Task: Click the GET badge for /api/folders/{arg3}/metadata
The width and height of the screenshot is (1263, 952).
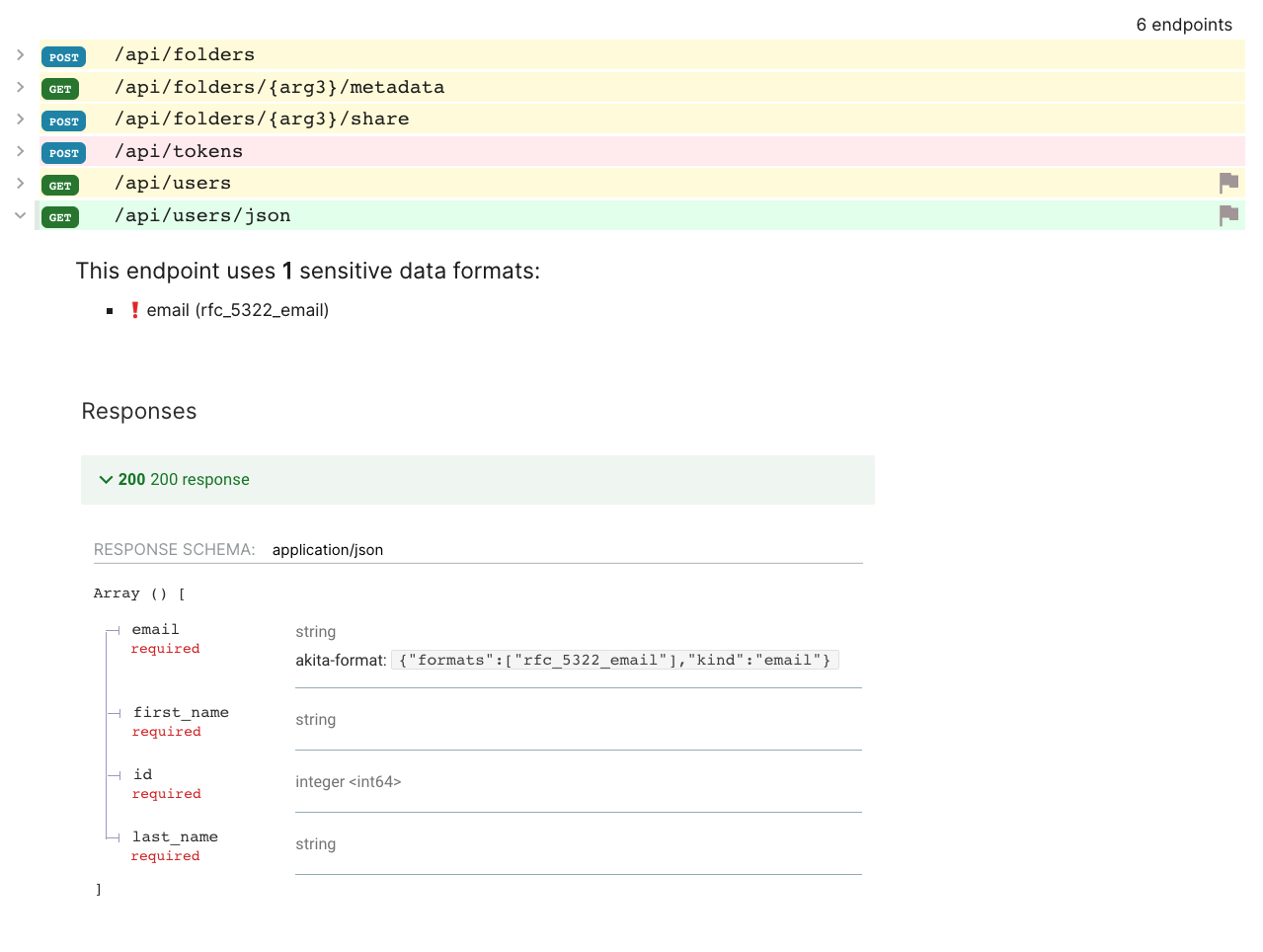Action: pyautogui.click(x=60, y=89)
